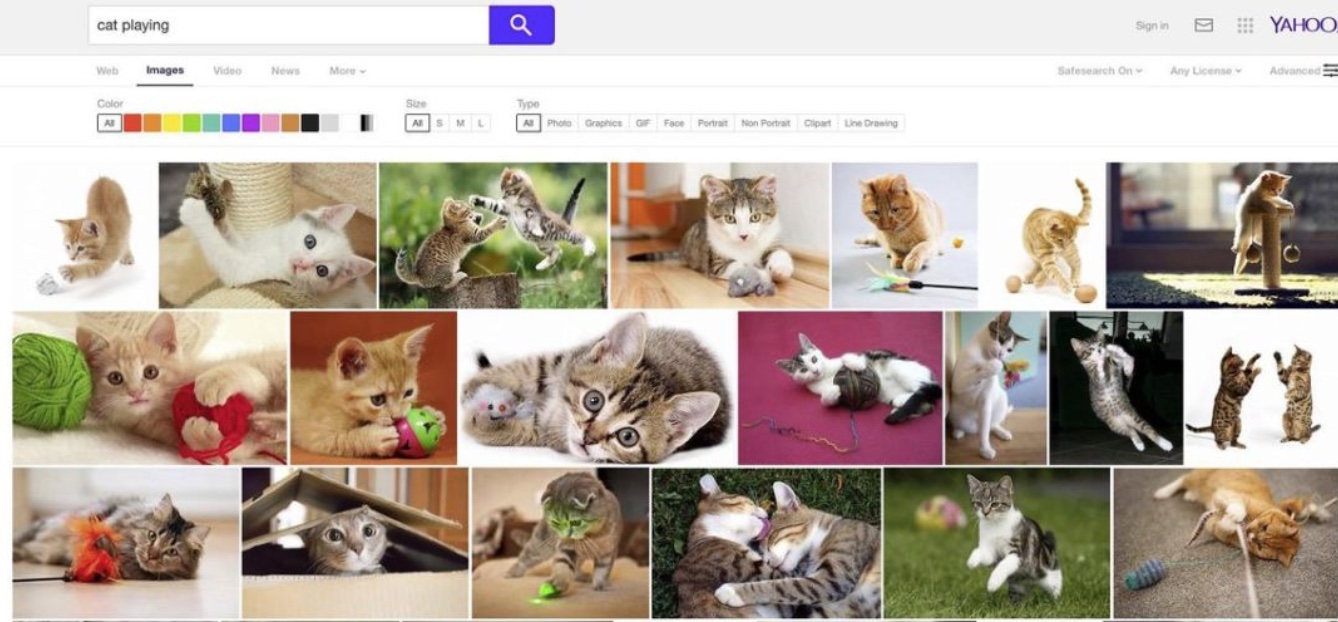Viewport: 1338px width, 622px height.
Task: Click the search box containing cat playing
Action: coord(288,25)
